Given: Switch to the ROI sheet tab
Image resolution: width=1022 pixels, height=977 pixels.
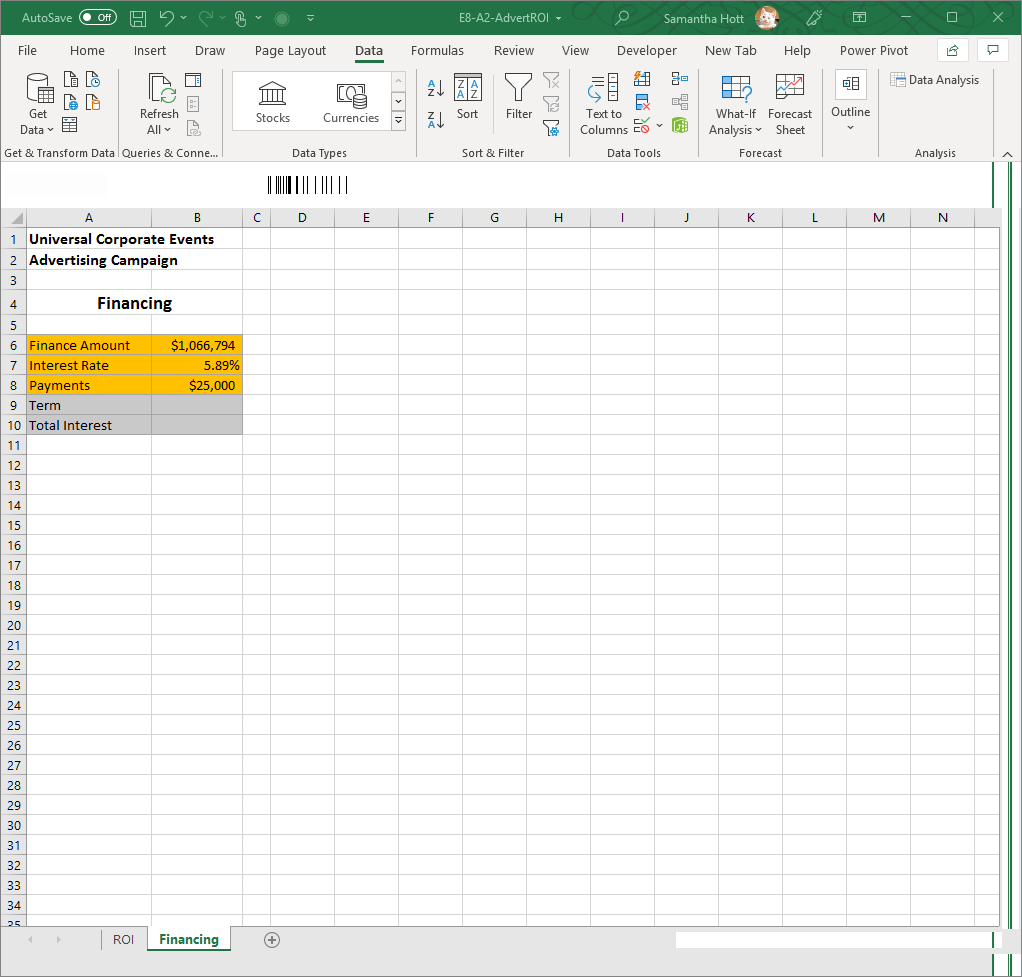Looking at the screenshot, I should pos(123,939).
